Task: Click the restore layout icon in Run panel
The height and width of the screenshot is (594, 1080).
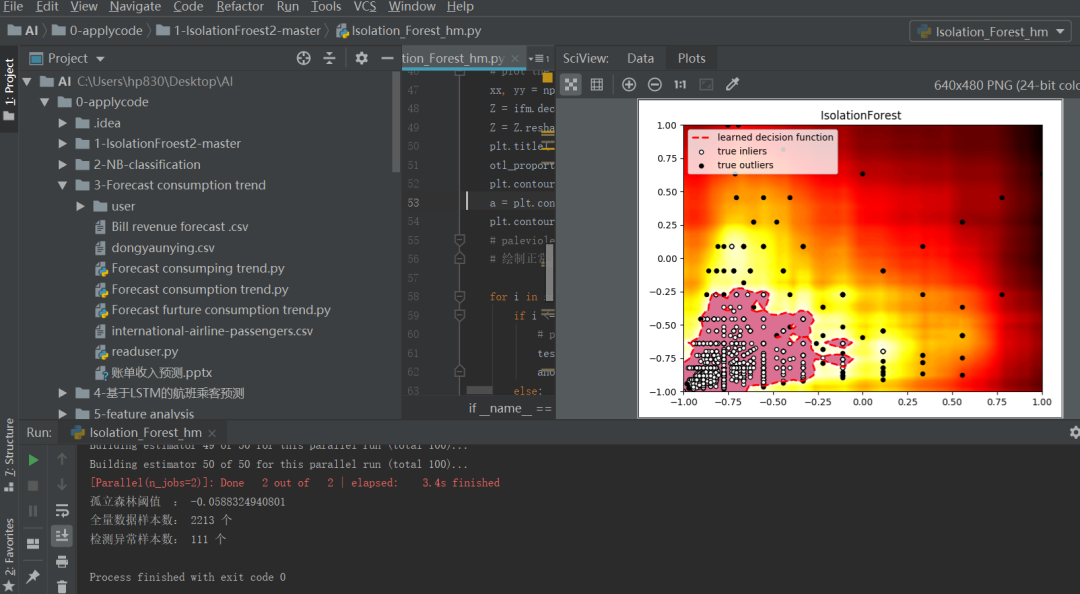Action: pos(33,544)
